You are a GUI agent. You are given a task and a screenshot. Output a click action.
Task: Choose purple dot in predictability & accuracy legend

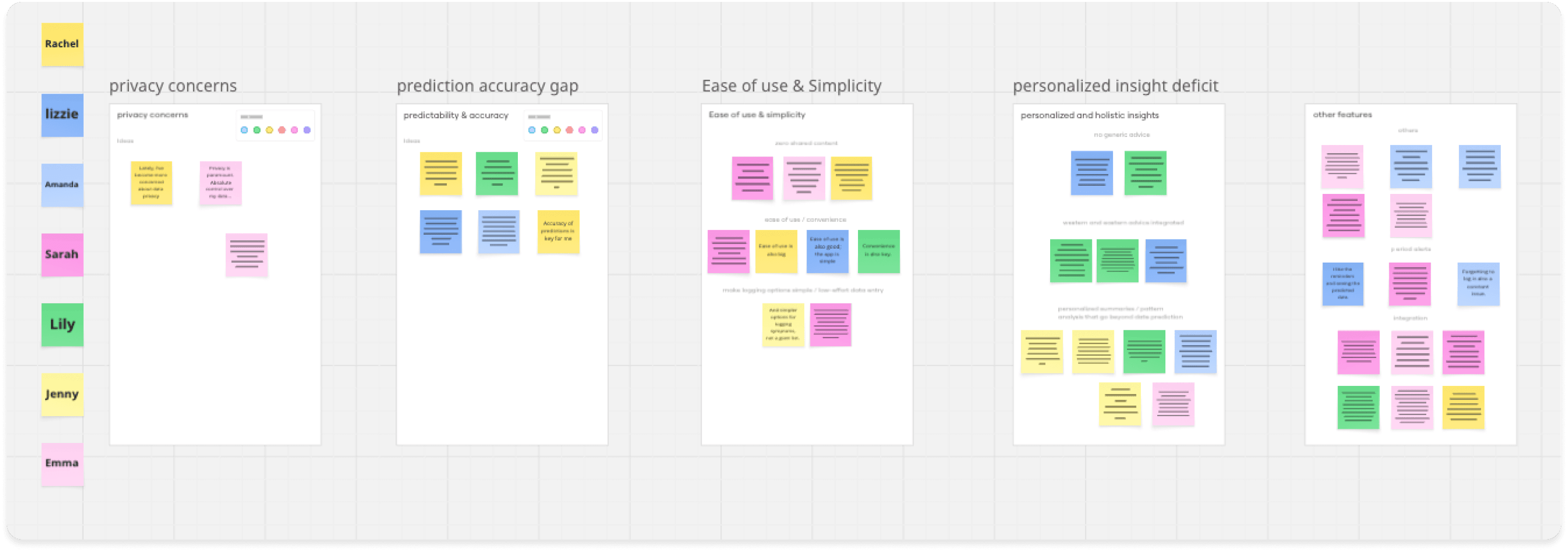(x=595, y=130)
